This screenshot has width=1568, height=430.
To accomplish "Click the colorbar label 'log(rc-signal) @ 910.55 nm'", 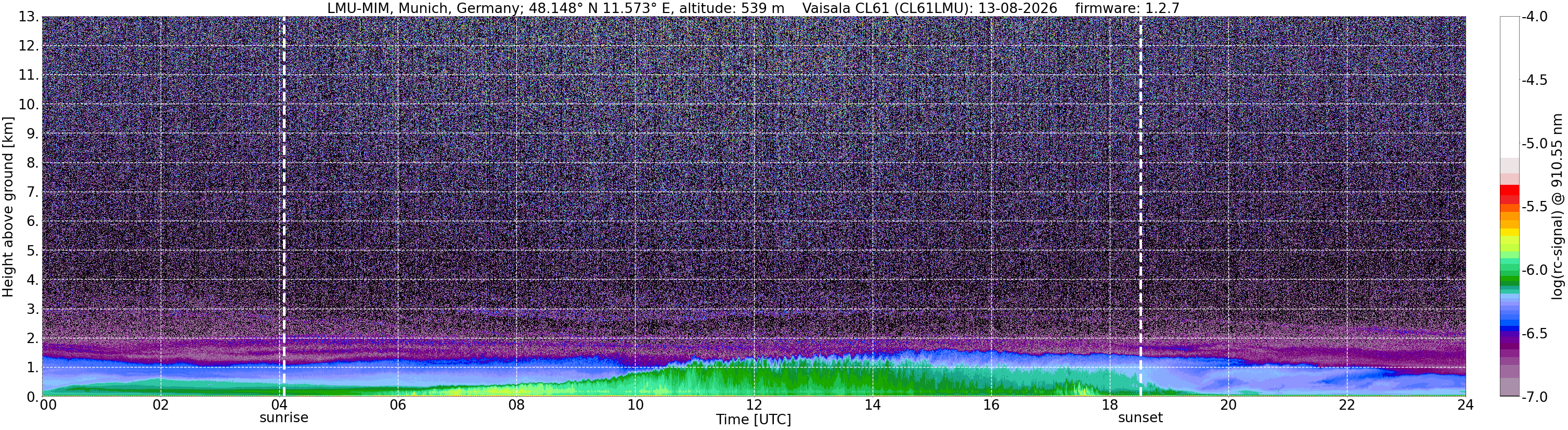I will coord(1557,207).
